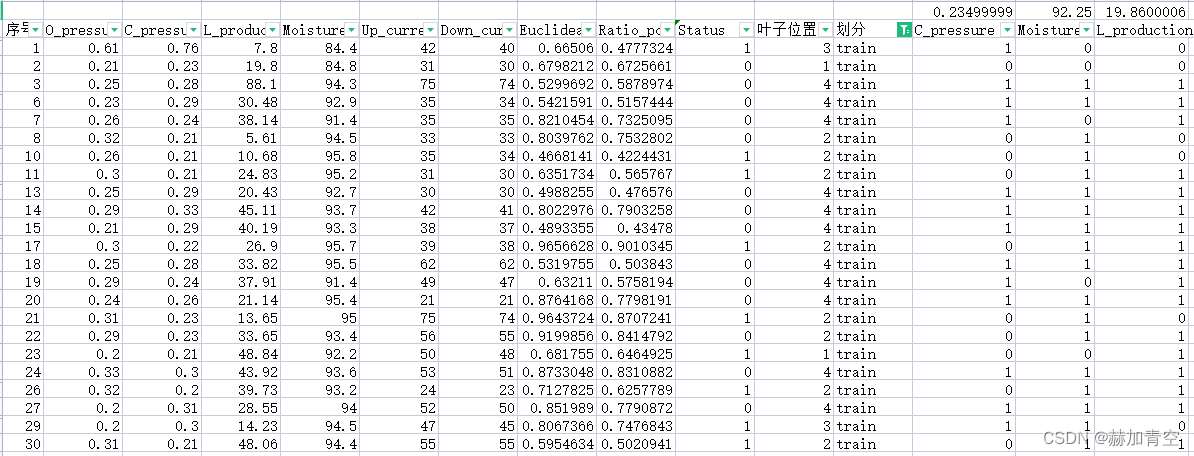Open the filter dropdown of the second C_pressure column
The width and height of the screenshot is (1194, 456).
(x=1007, y=30)
